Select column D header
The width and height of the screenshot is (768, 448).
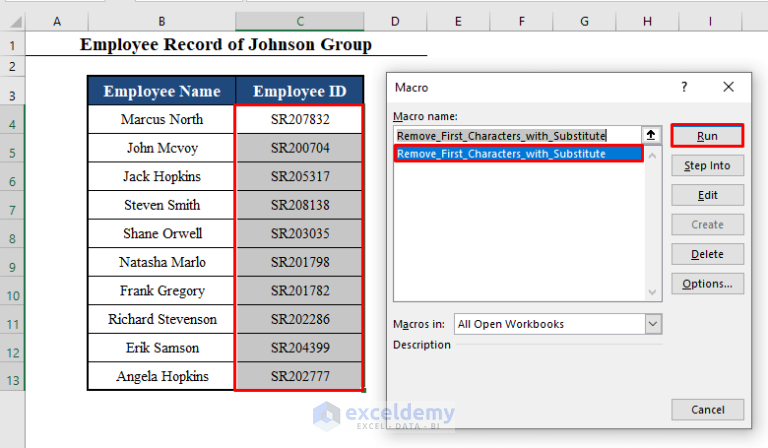[395, 22]
